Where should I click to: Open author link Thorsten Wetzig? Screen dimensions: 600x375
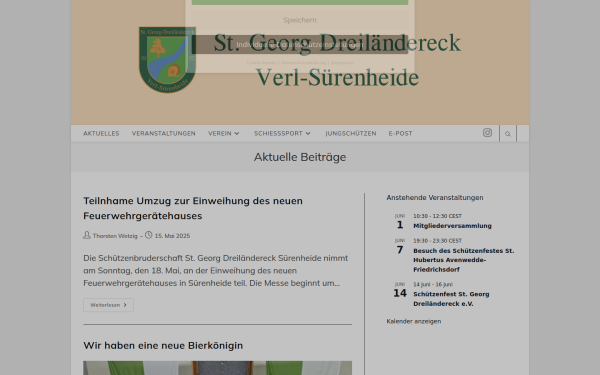click(x=115, y=236)
